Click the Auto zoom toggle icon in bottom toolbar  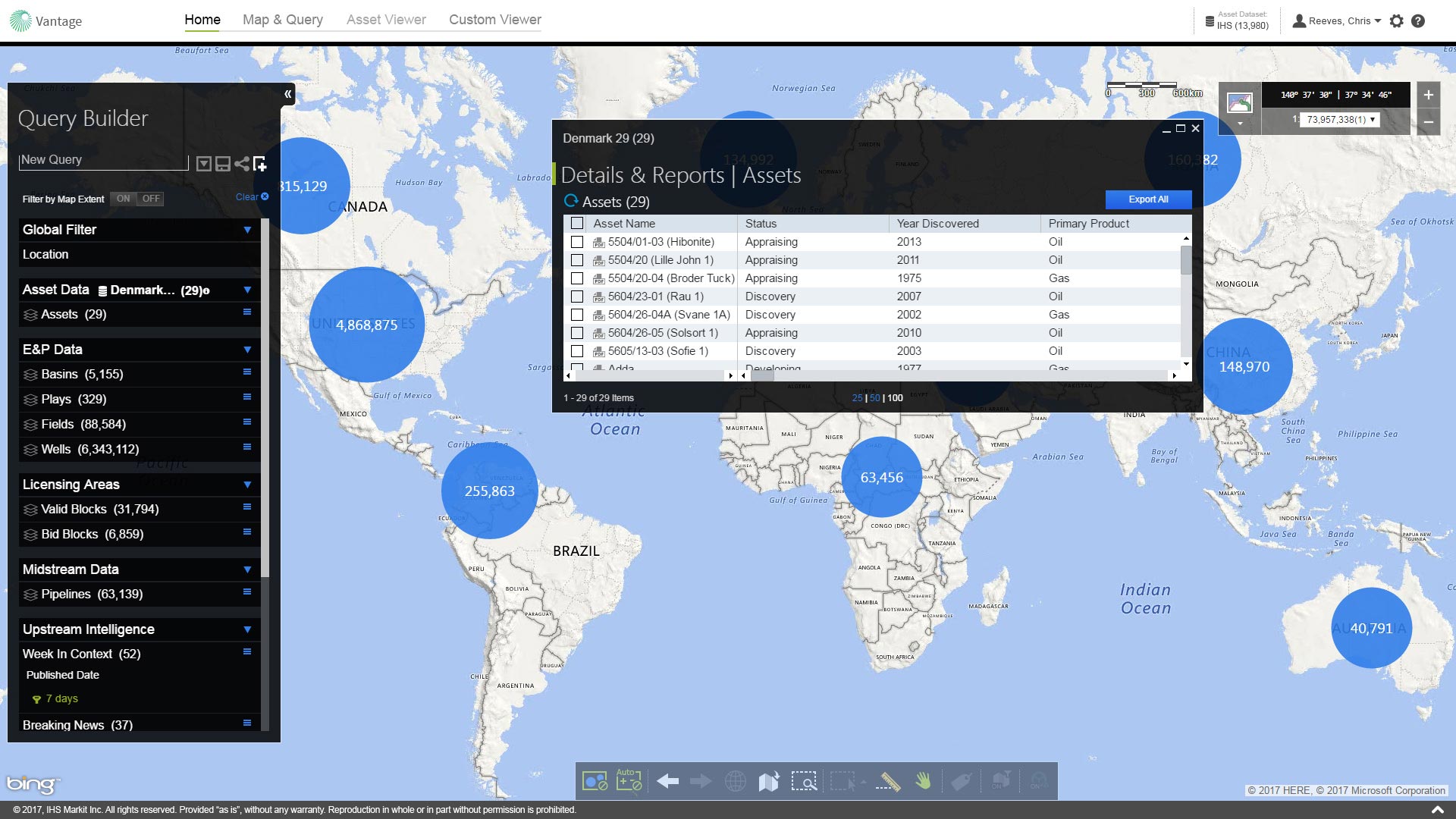click(629, 780)
